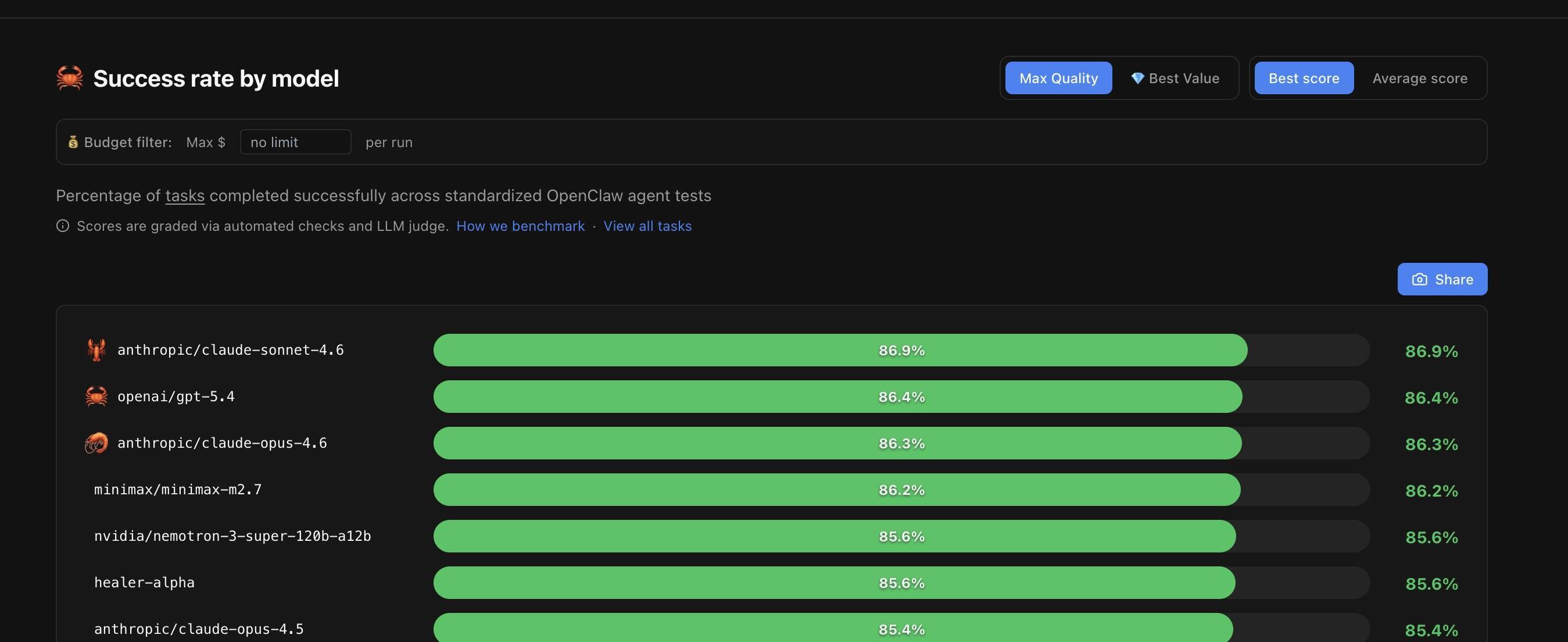This screenshot has width=1568, height=642.
Task: Open the How we benchmark link
Action: (520, 226)
